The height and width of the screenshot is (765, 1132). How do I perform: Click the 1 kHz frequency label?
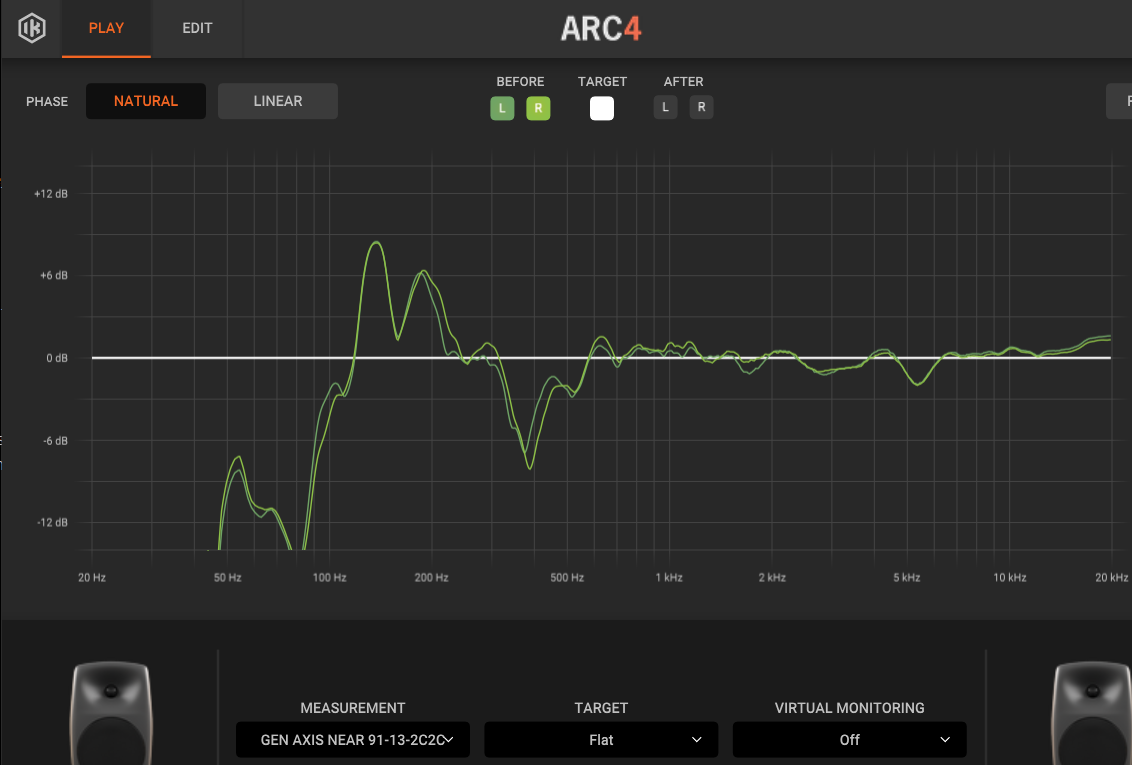tap(669, 577)
